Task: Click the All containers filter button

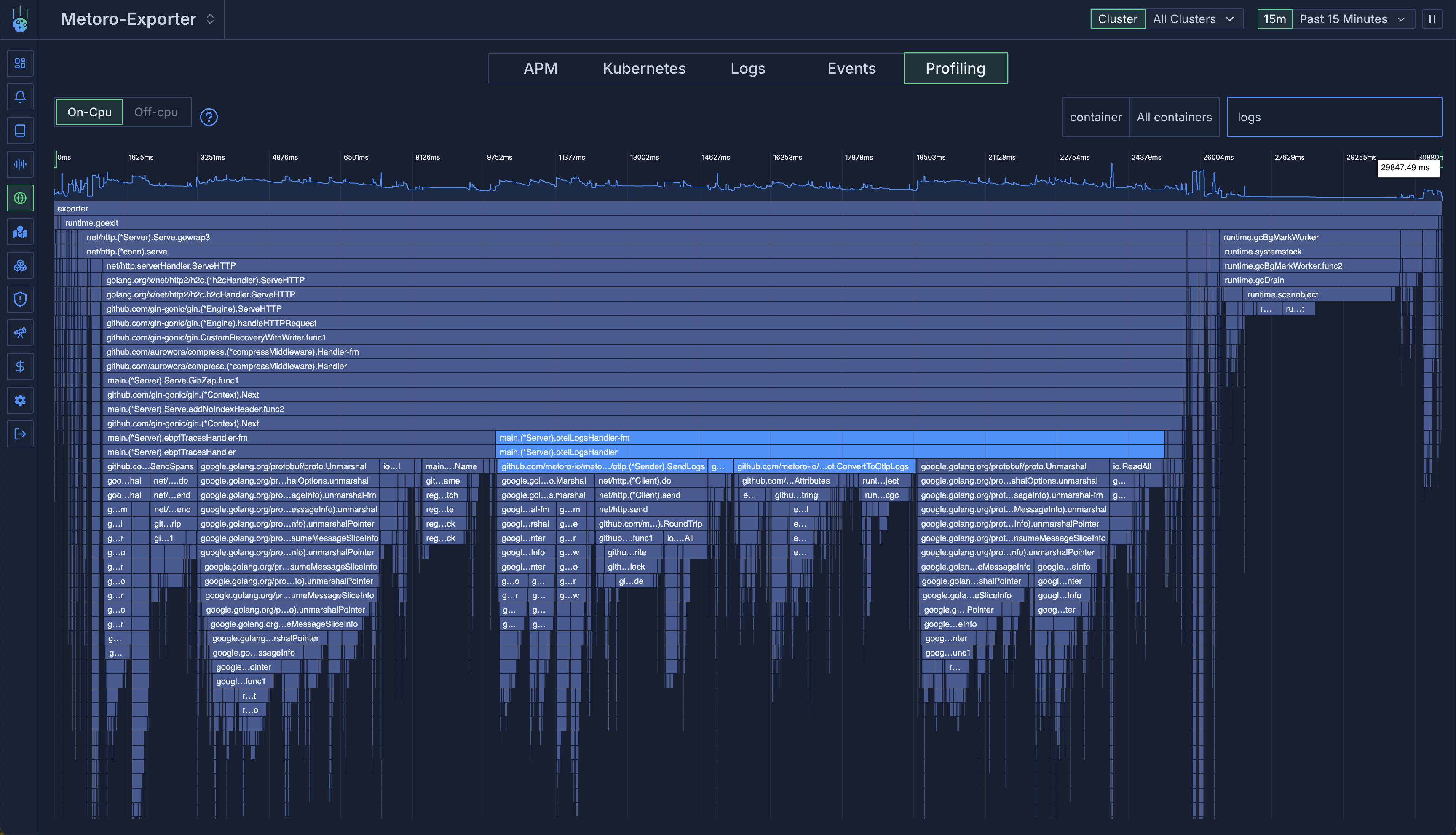Action: 1174,117
